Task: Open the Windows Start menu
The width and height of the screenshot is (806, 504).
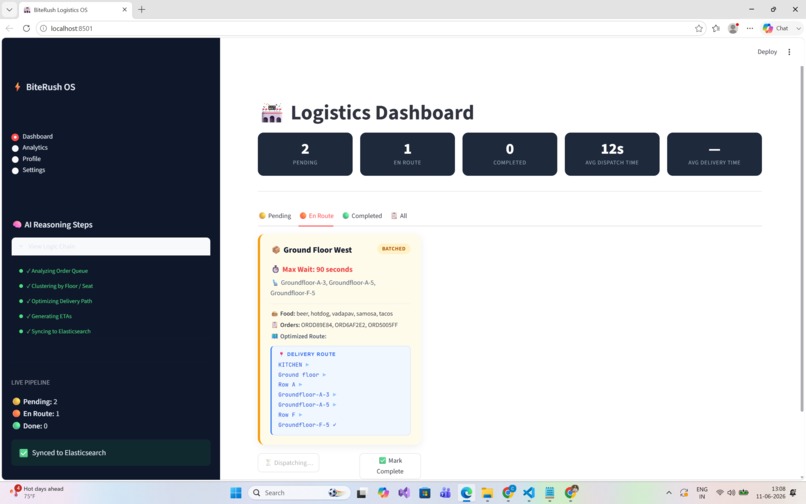Action: point(236,493)
